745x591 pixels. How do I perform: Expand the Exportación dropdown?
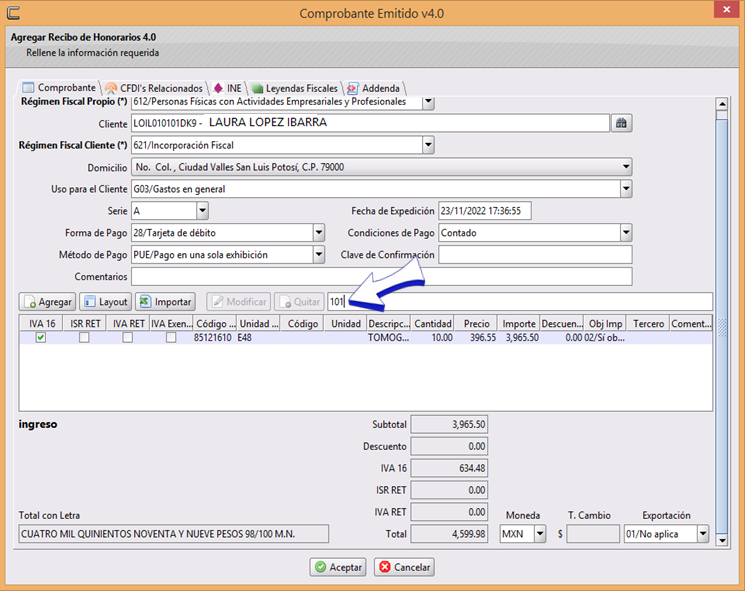point(703,534)
